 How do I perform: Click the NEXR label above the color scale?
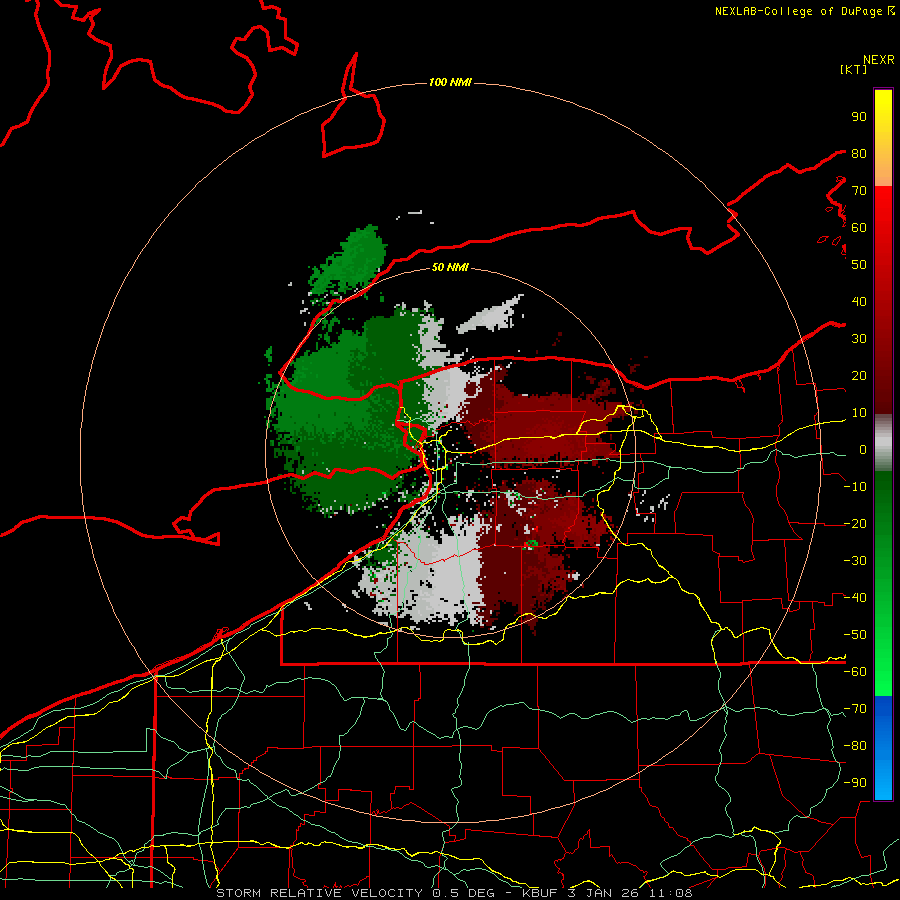click(x=879, y=60)
